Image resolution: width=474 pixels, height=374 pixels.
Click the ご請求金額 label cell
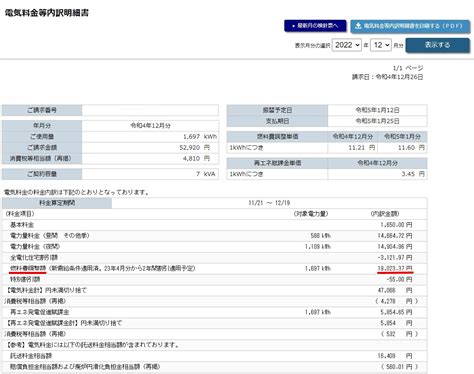click(42, 147)
